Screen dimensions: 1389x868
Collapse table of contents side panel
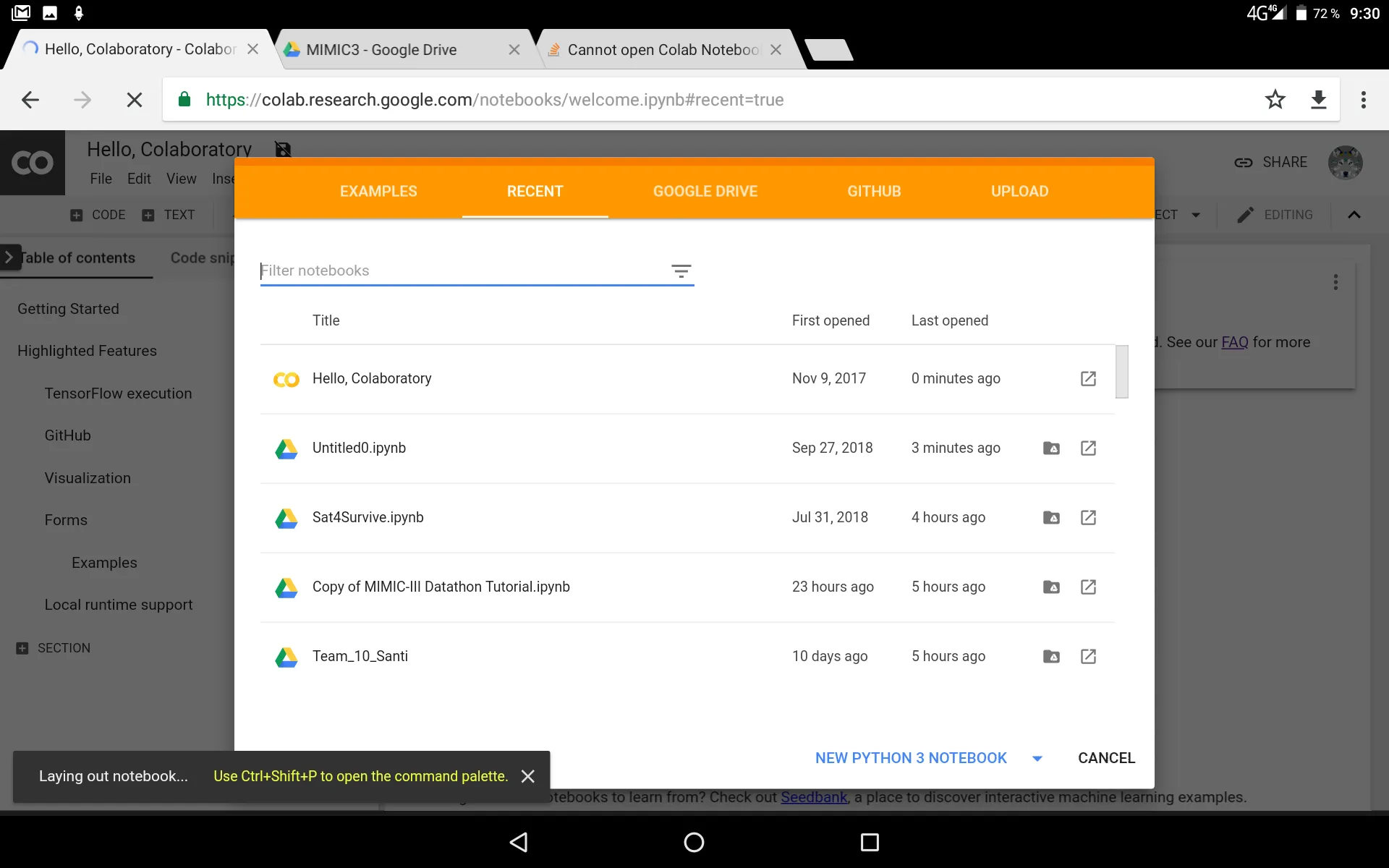(9, 257)
